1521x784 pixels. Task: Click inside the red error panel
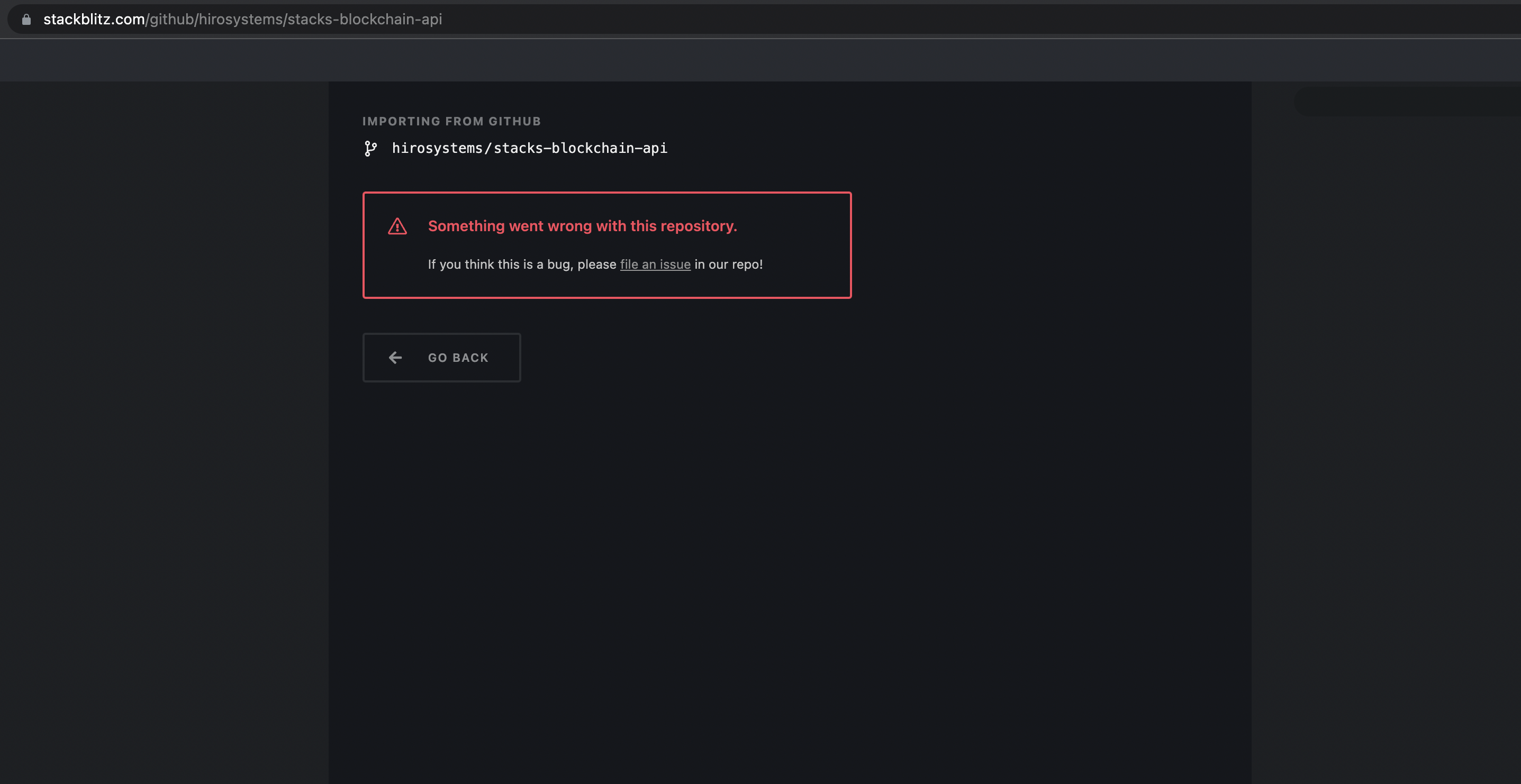pos(606,245)
